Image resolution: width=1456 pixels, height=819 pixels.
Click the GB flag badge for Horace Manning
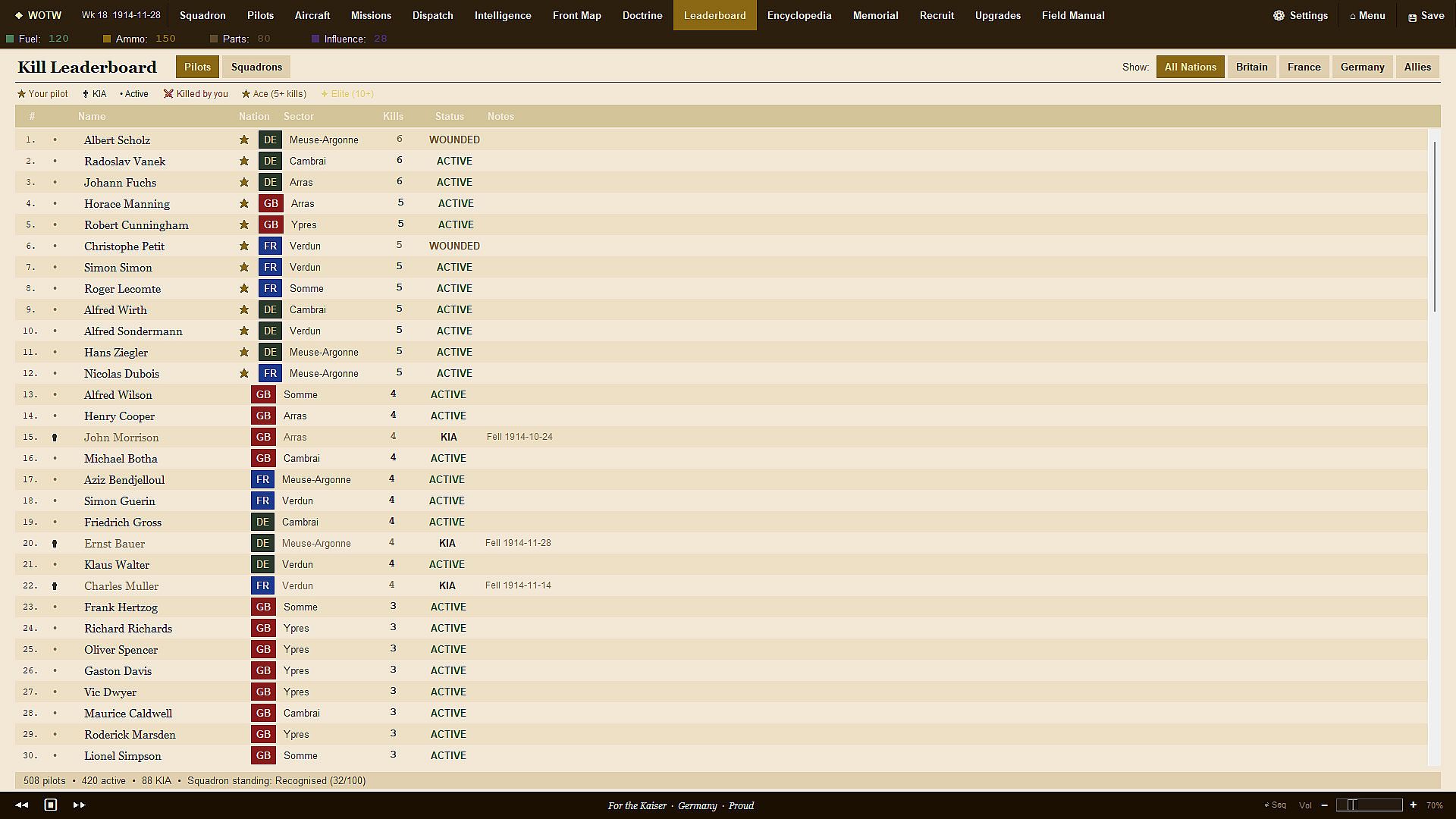pyautogui.click(x=271, y=203)
